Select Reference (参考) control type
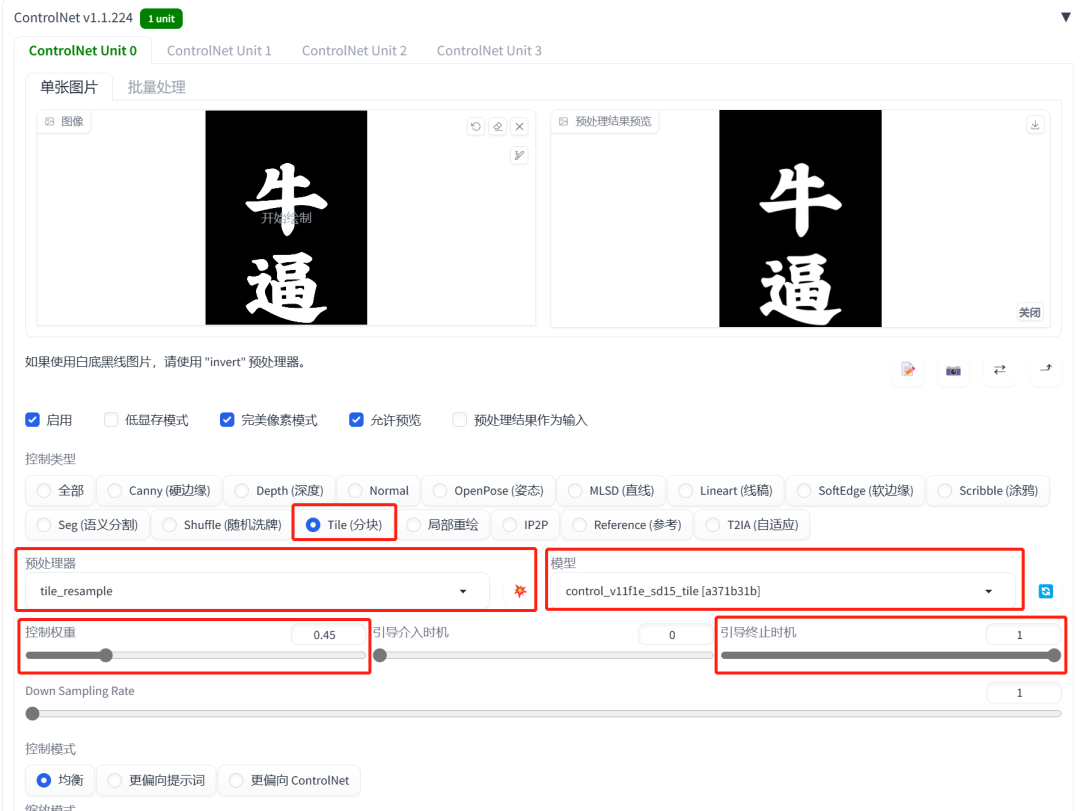Viewport: 1080px width, 811px height. tap(627, 525)
